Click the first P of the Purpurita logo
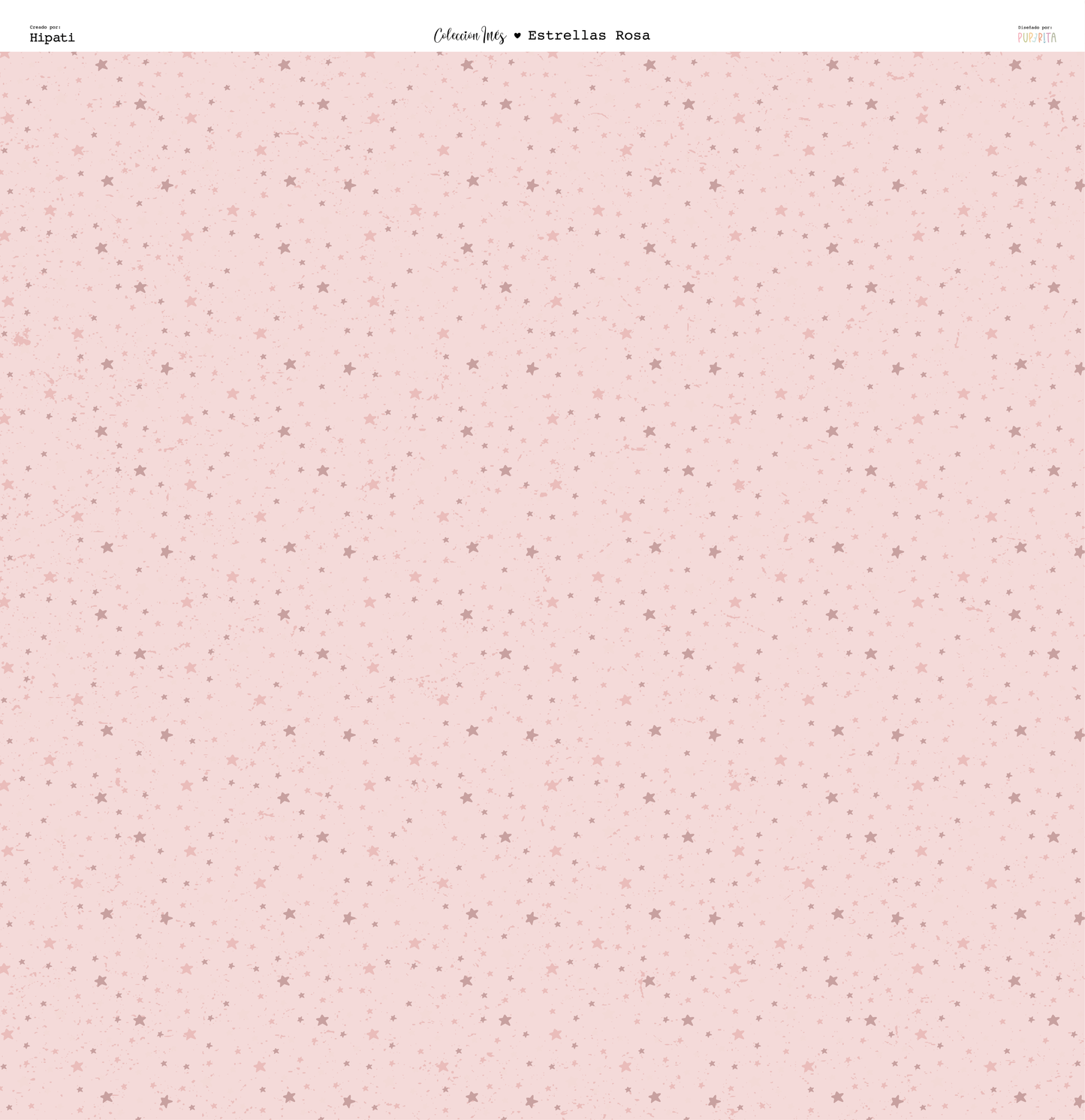 1020,38
